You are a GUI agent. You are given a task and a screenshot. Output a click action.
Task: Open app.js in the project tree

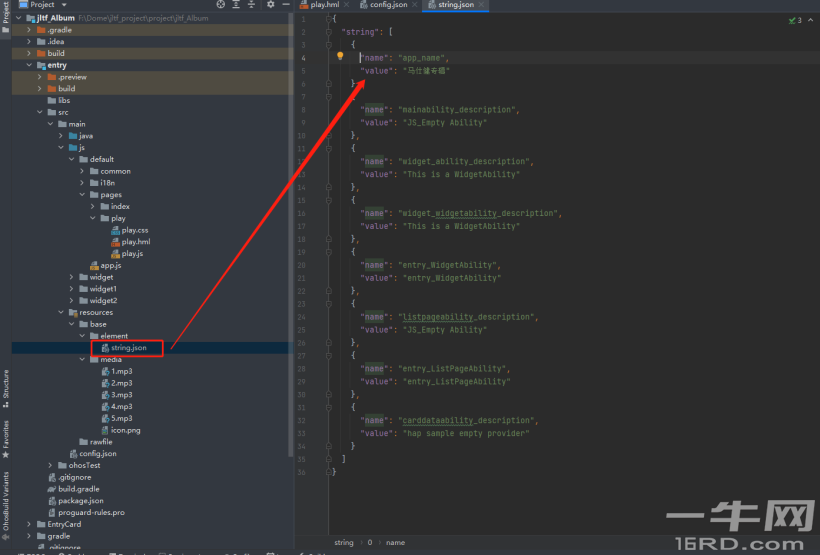106,265
